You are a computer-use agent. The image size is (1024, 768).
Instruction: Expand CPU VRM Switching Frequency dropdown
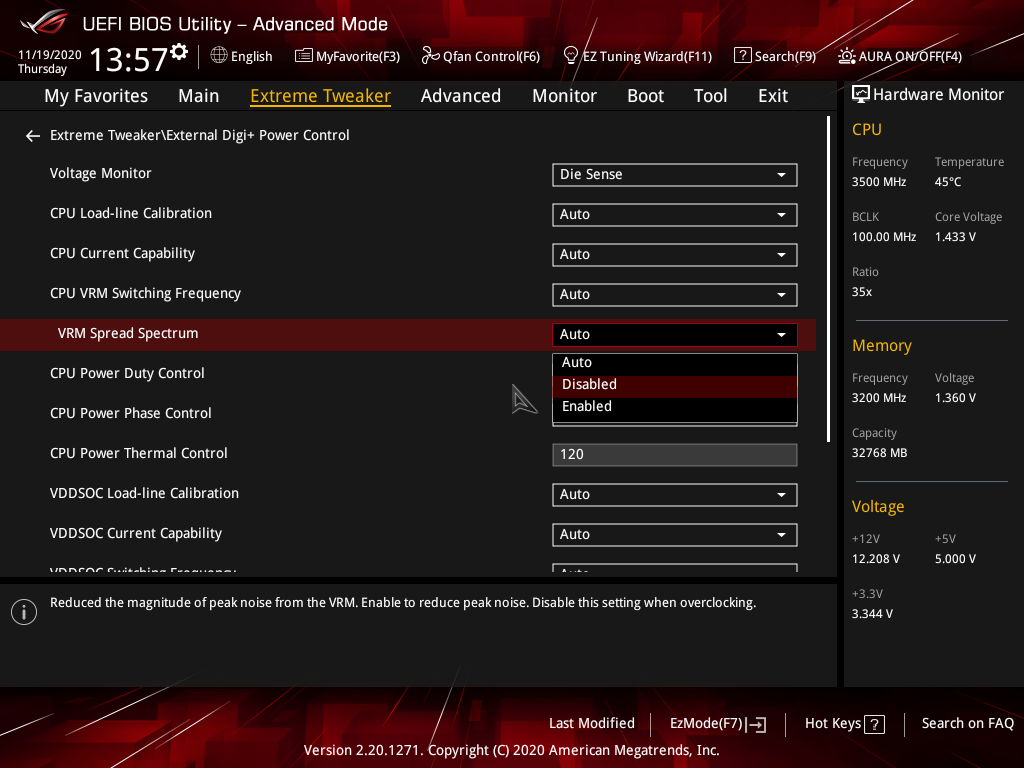[675, 295]
